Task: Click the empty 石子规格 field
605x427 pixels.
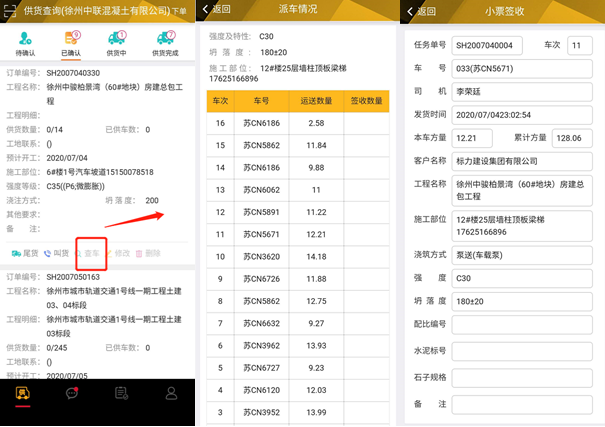Action: 522,378
